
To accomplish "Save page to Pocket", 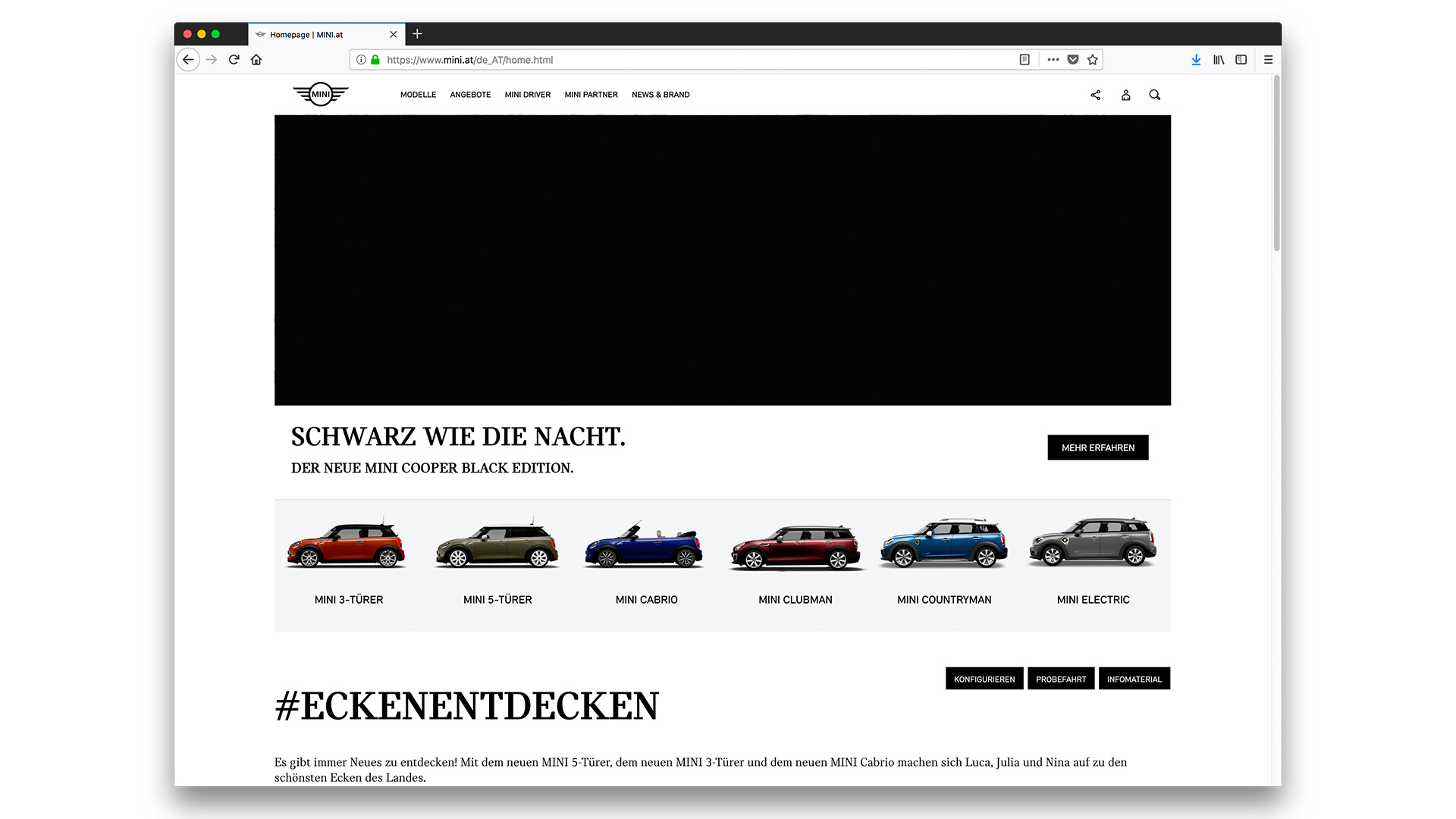I will [x=1073, y=60].
